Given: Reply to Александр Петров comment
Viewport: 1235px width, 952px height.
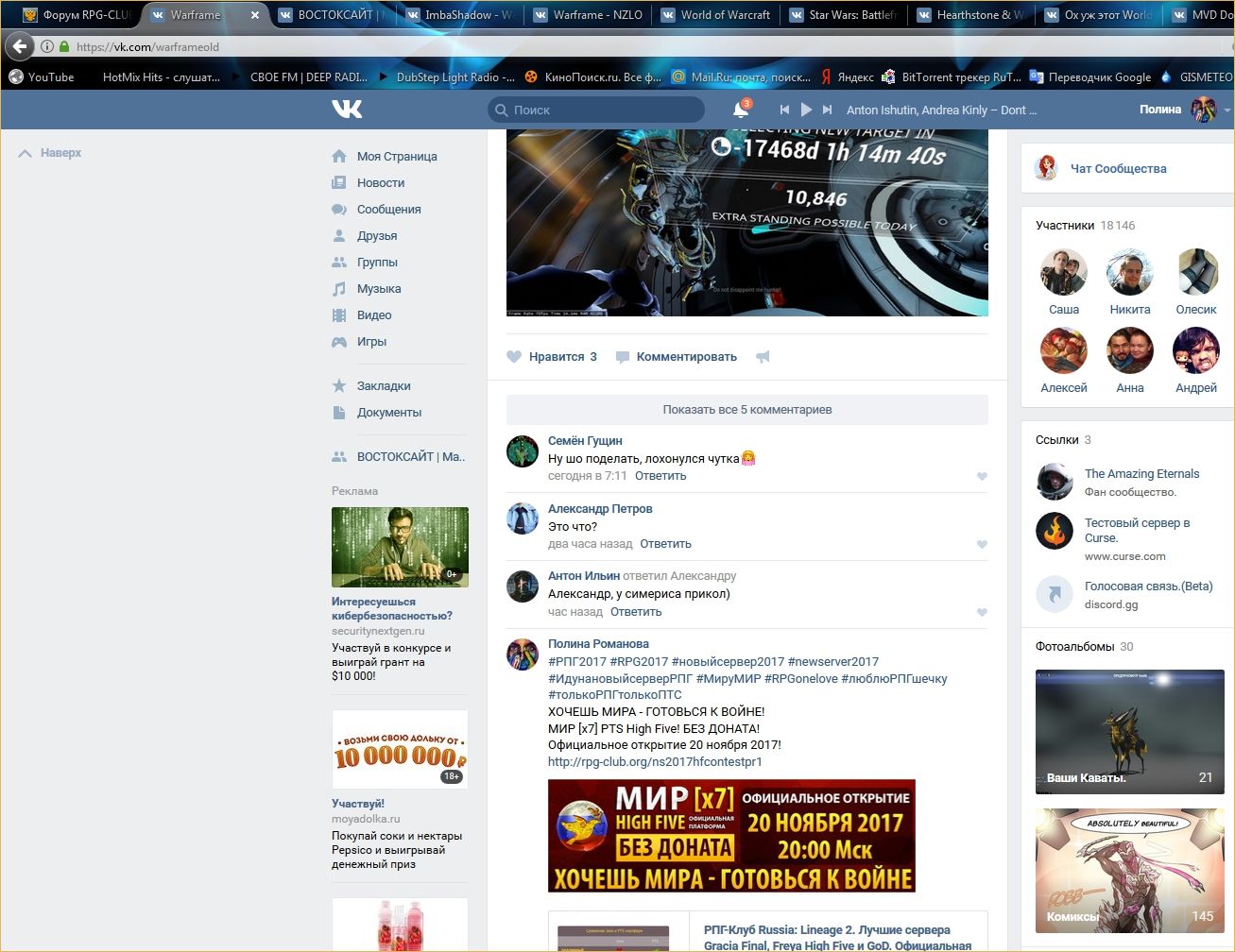Looking at the screenshot, I should (x=666, y=544).
